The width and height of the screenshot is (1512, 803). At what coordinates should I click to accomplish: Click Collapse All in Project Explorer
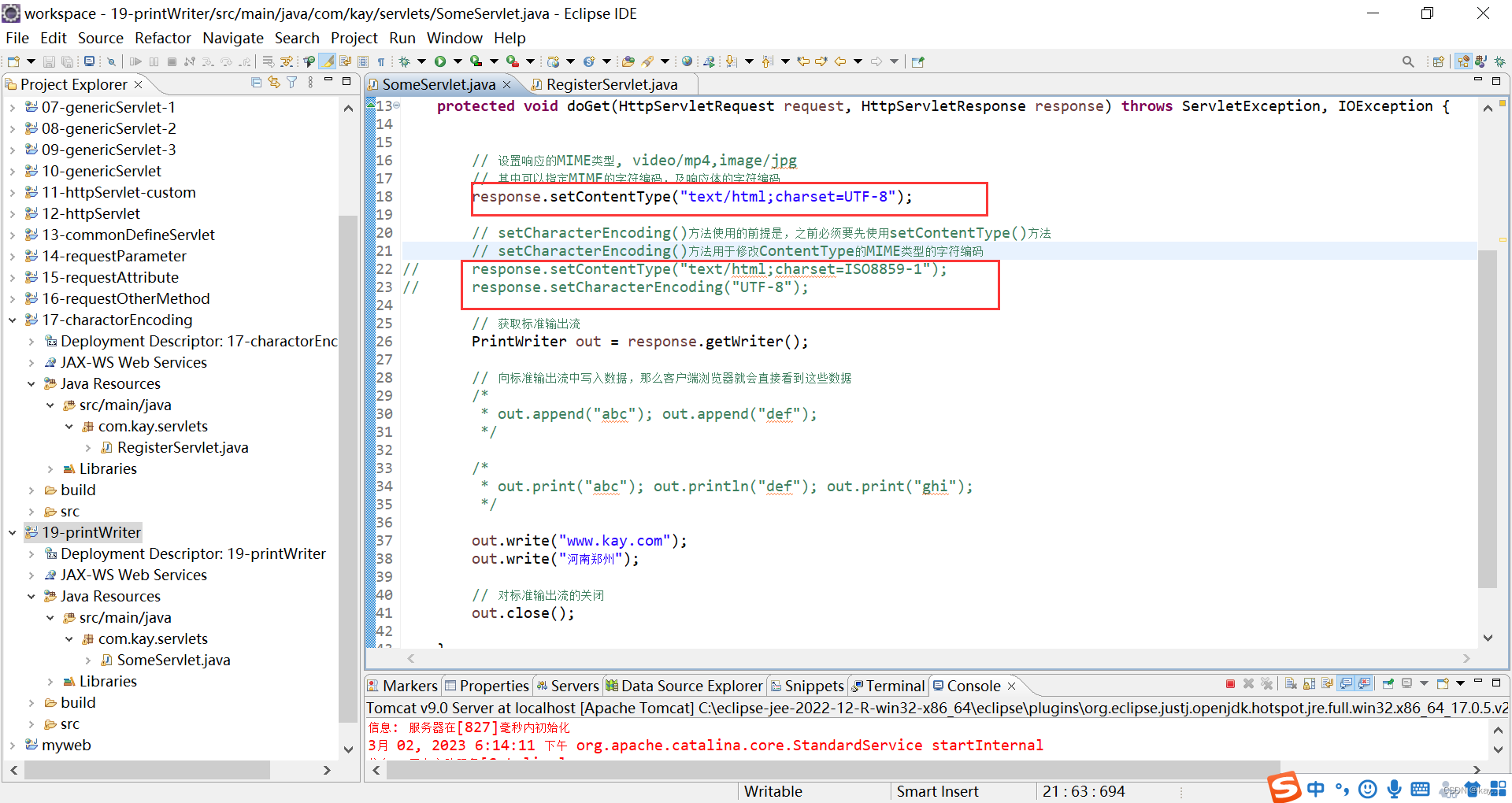pos(256,82)
